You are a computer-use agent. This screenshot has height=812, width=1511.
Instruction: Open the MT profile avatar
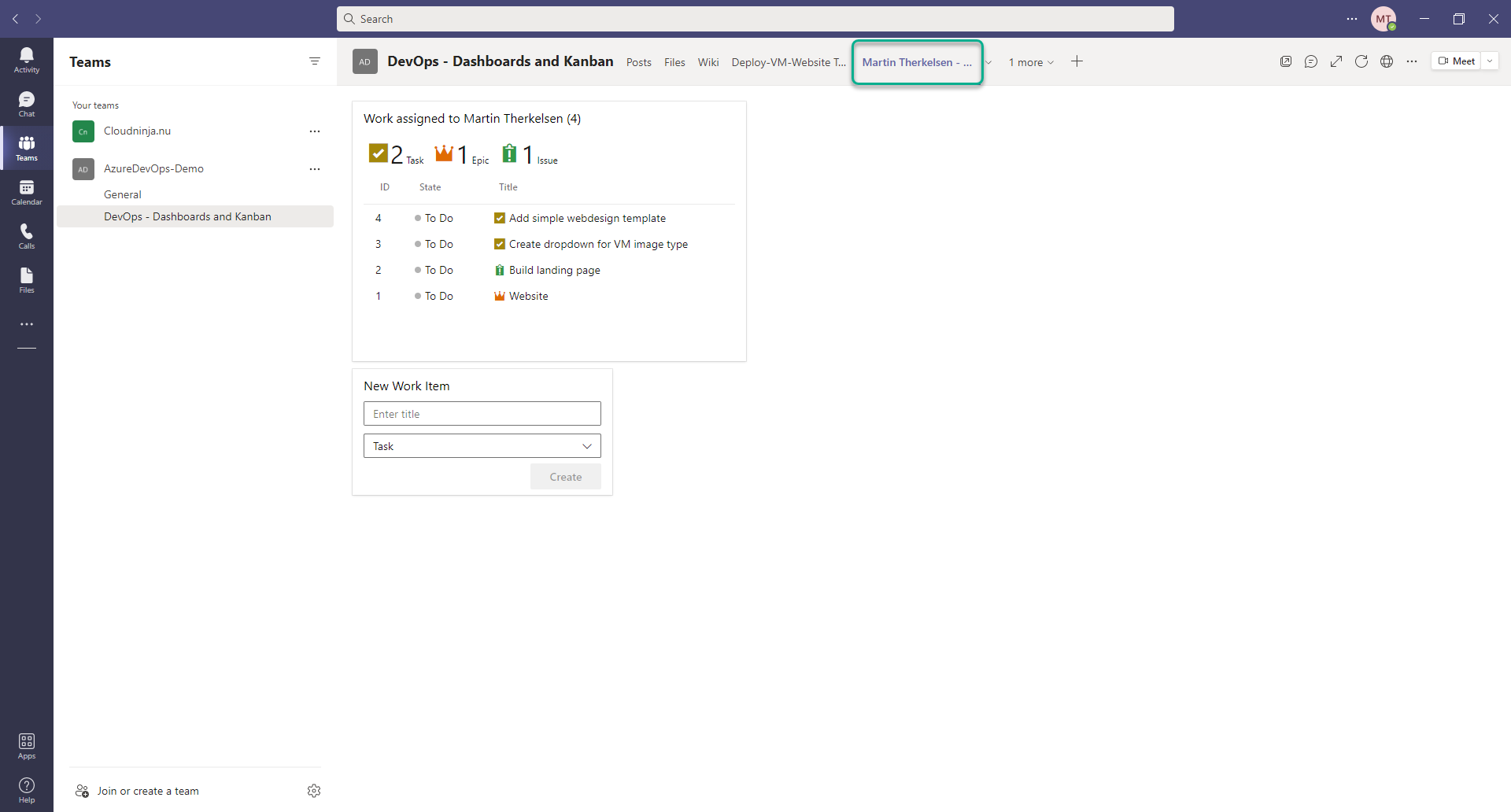(x=1384, y=19)
